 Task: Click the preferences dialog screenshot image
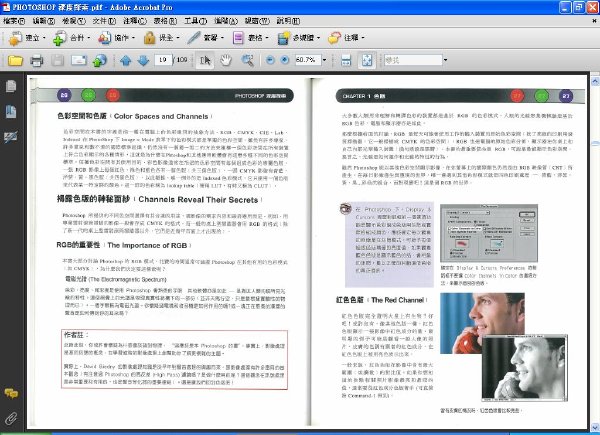tap(489, 233)
